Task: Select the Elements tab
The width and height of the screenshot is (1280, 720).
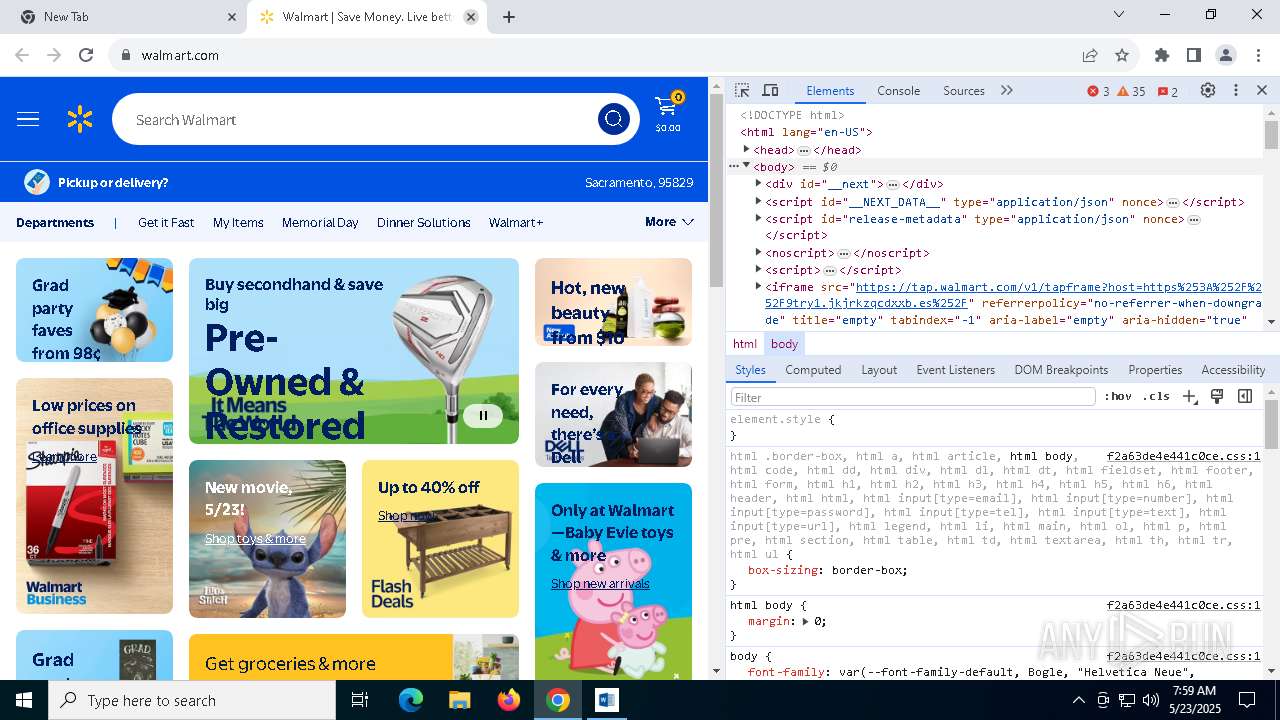Action: pos(830,90)
